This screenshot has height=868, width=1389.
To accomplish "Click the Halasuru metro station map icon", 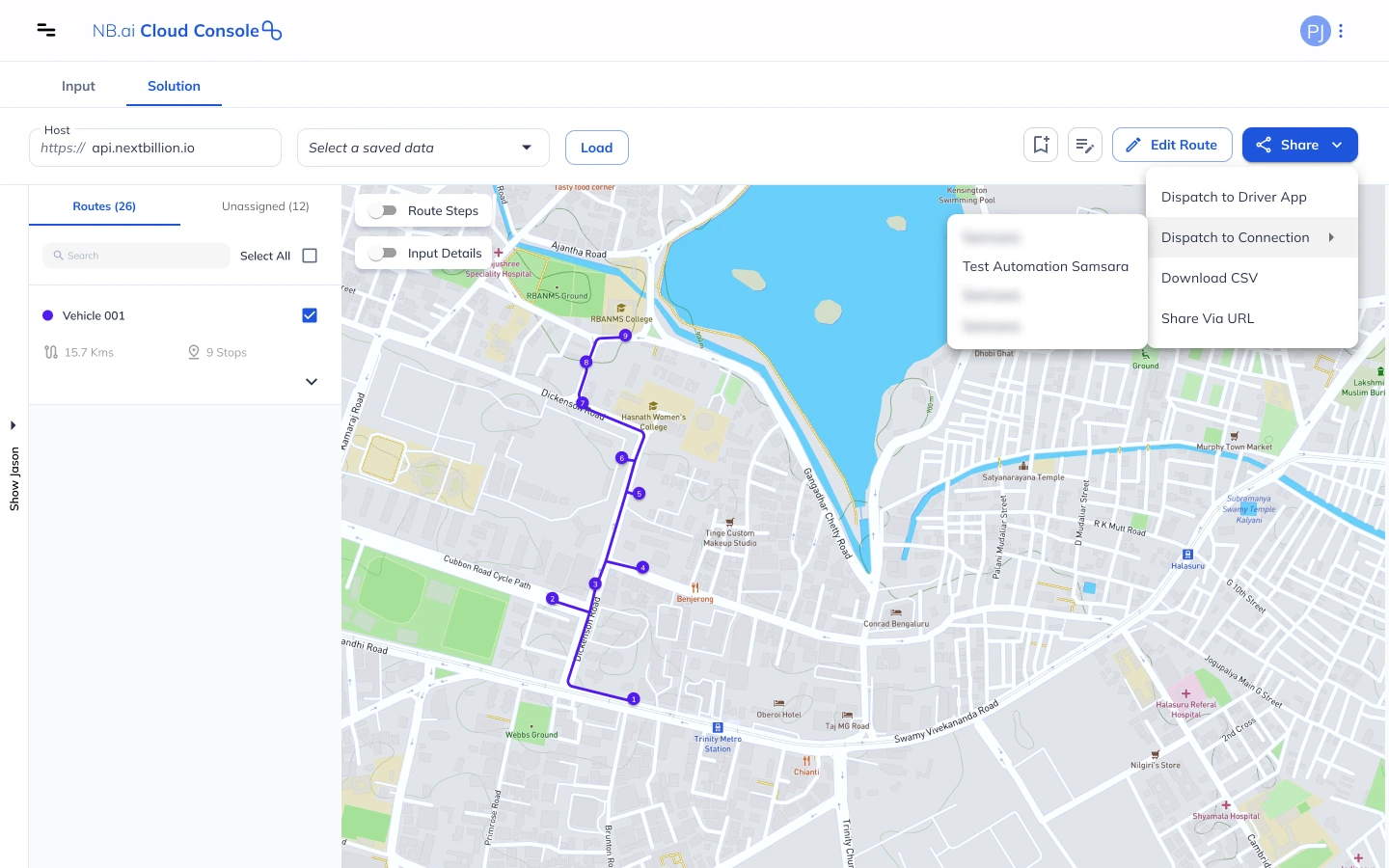I will point(1187,555).
